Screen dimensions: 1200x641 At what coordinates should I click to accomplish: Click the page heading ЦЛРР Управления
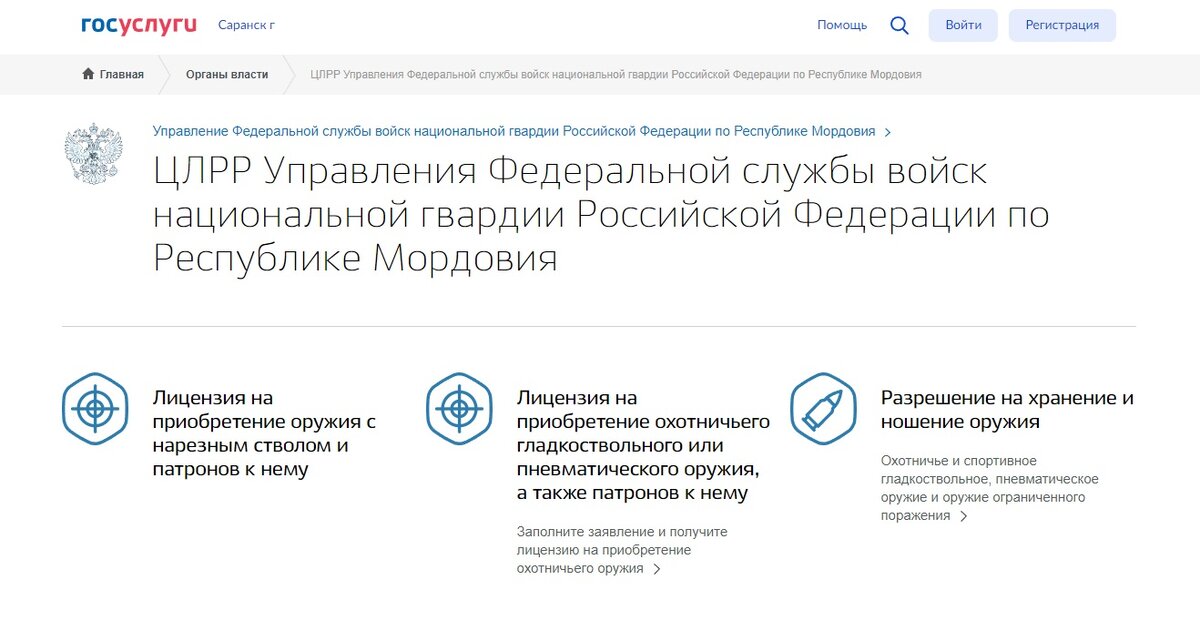point(601,215)
